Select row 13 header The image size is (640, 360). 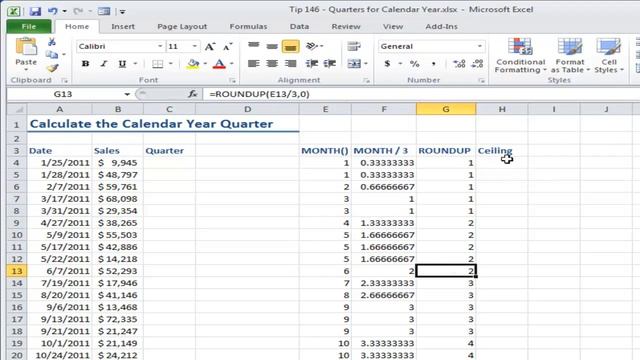click(17, 271)
